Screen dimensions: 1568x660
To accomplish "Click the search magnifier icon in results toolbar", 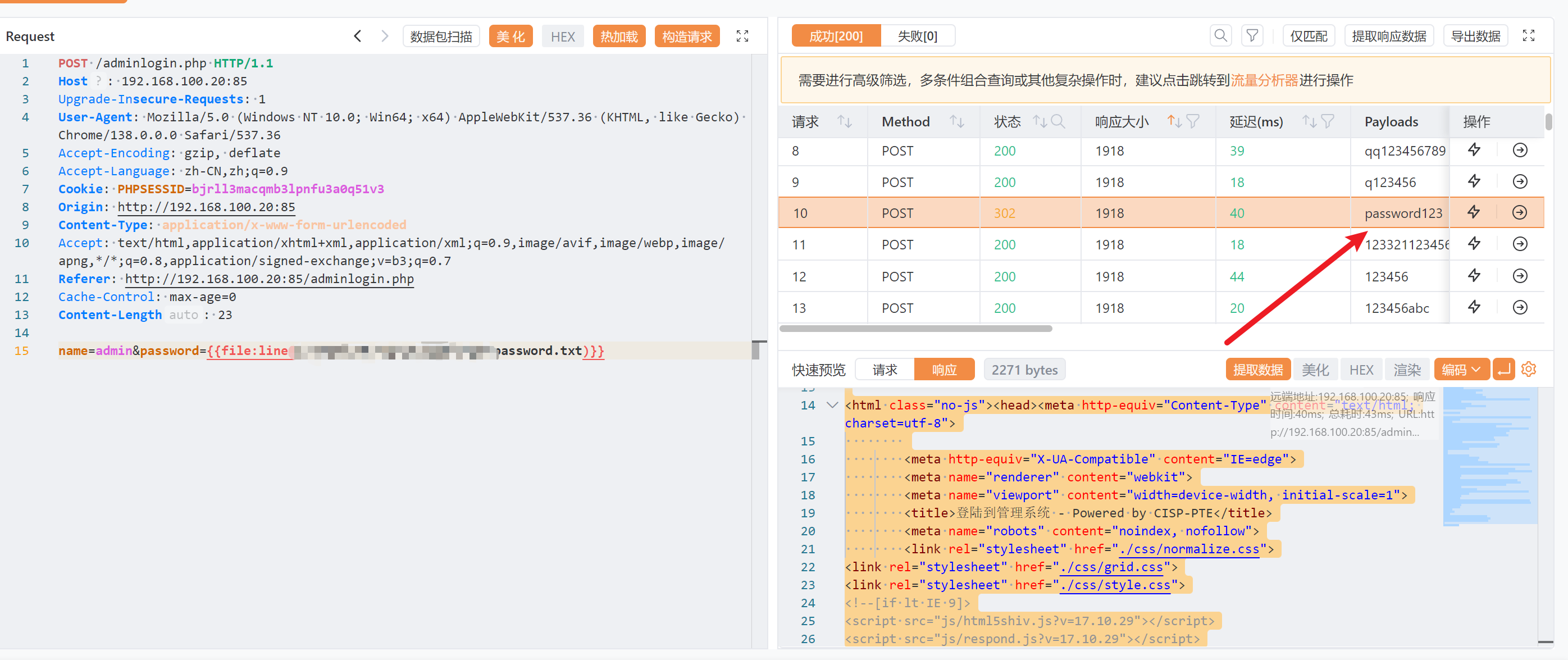I will pos(1220,36).
